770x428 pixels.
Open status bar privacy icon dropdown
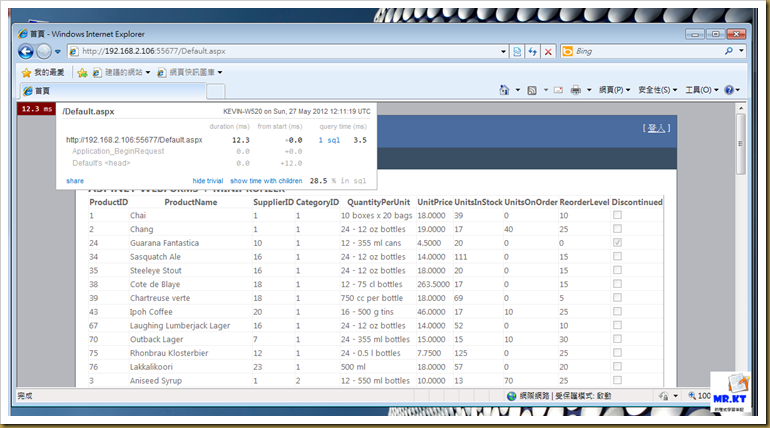(675, 396)
